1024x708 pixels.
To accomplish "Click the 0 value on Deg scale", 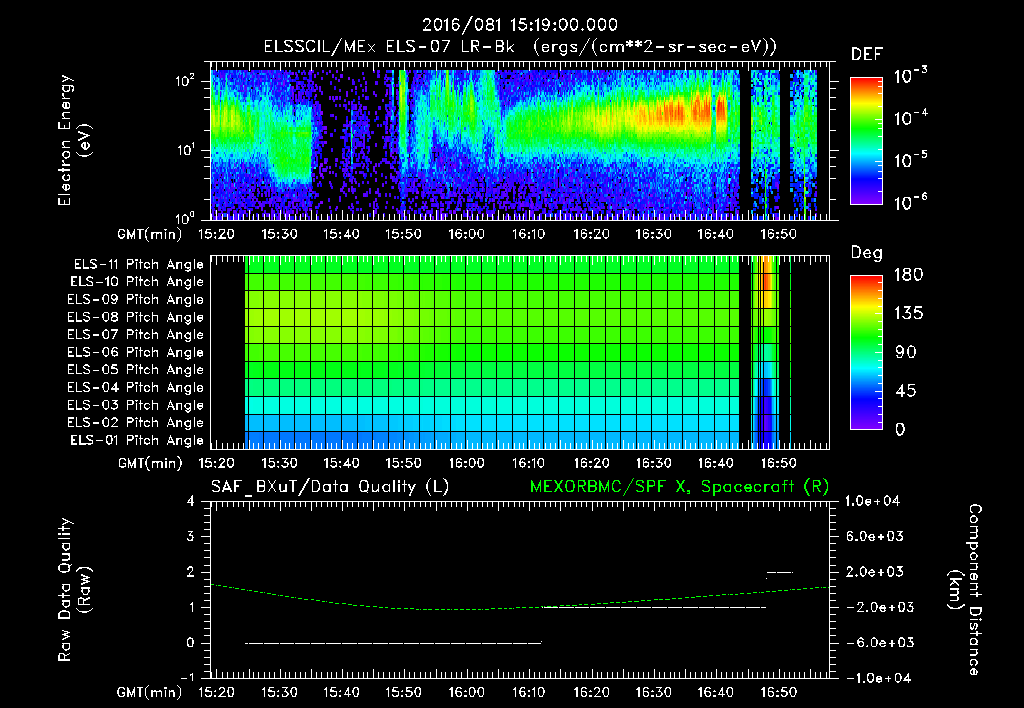I will pos(900,430).
